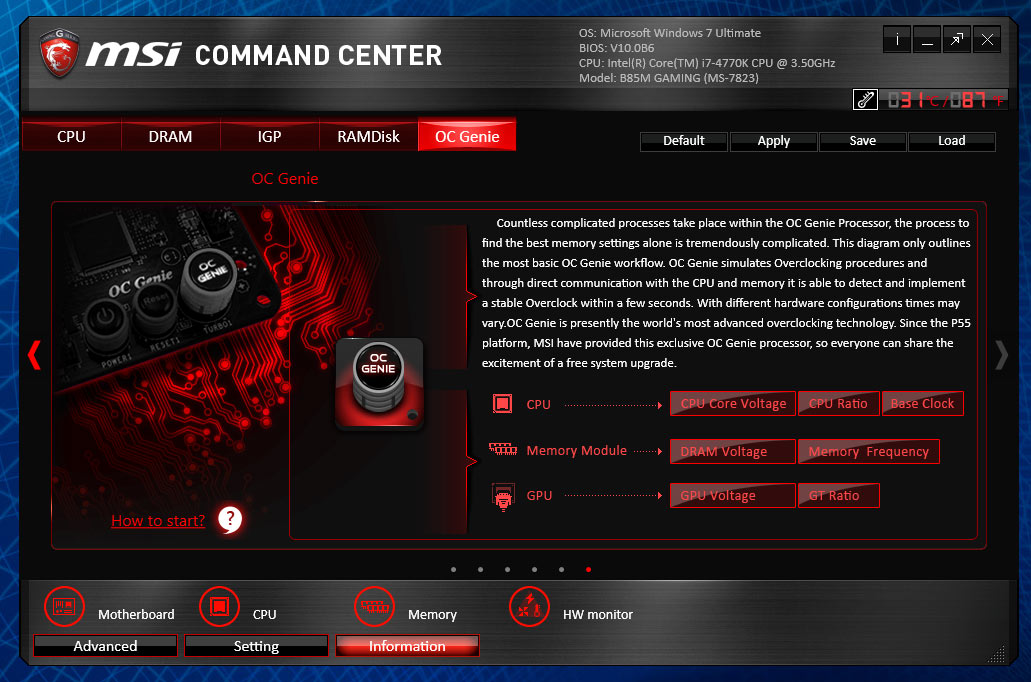1031x682 pixels.
Task: Select the fifth slide pagination dot
Action: click(562, 570)
